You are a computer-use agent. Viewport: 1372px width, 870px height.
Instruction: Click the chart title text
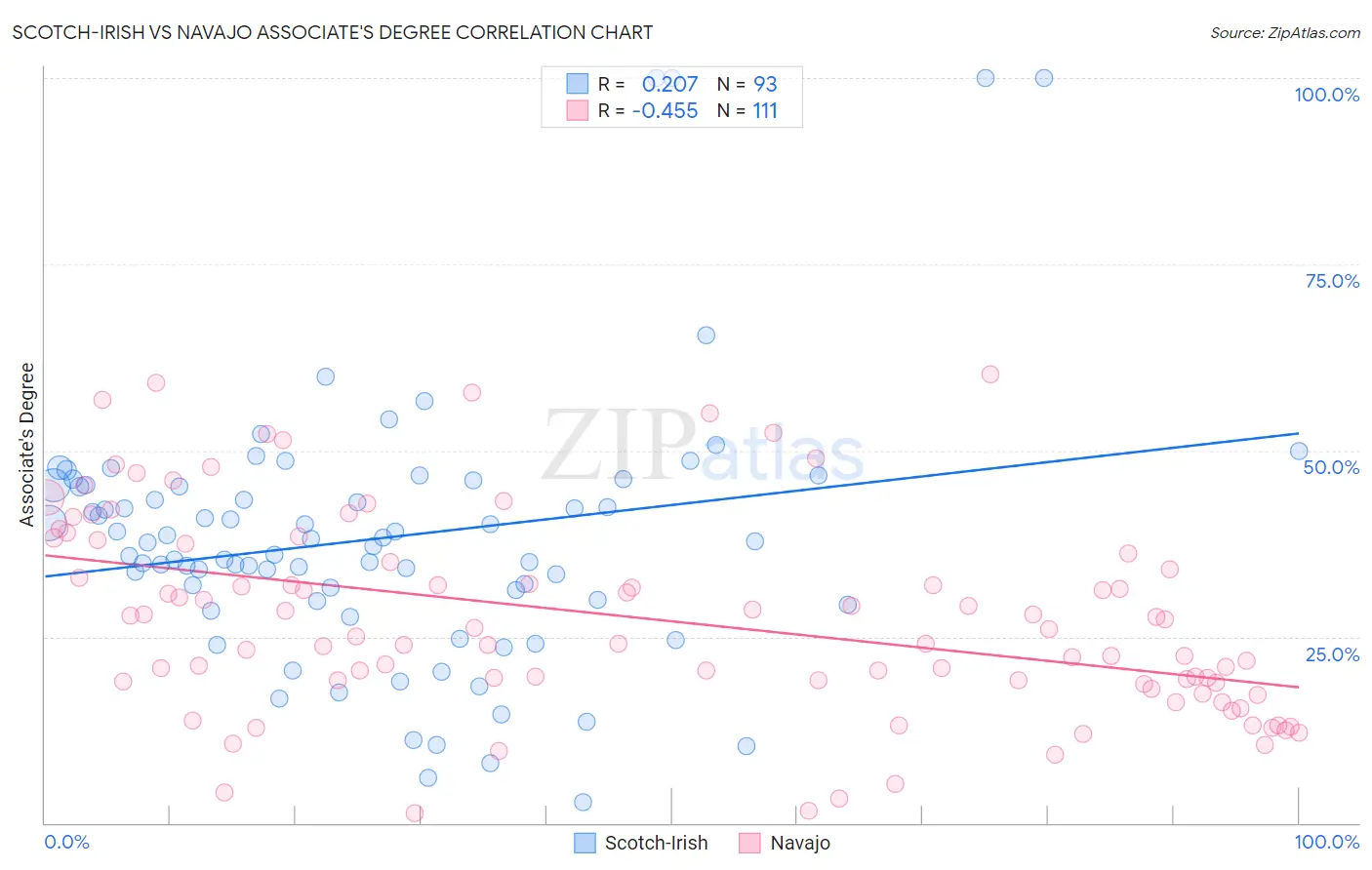coord(333,32)
